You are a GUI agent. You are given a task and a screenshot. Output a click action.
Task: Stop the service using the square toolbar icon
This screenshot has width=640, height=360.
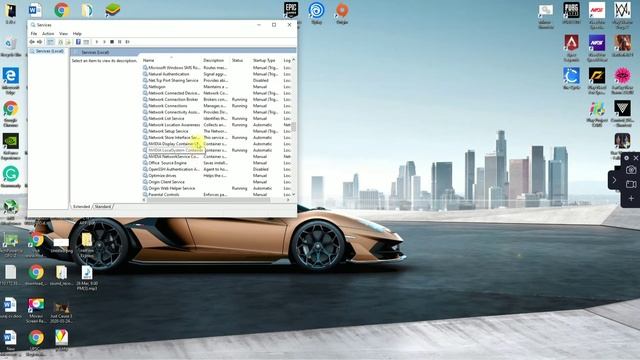(x=112, y=42)
